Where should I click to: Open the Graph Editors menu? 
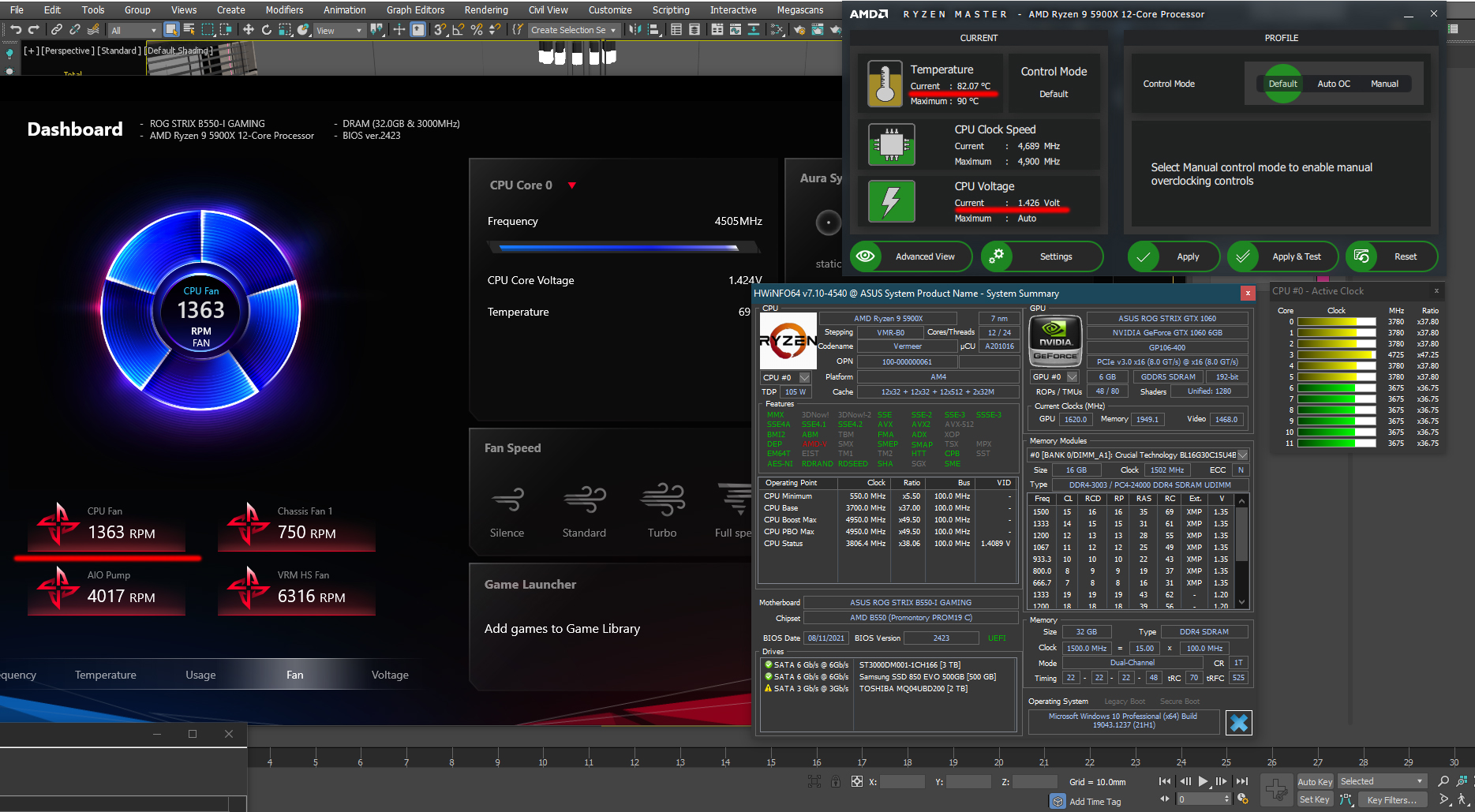[415, 9]
